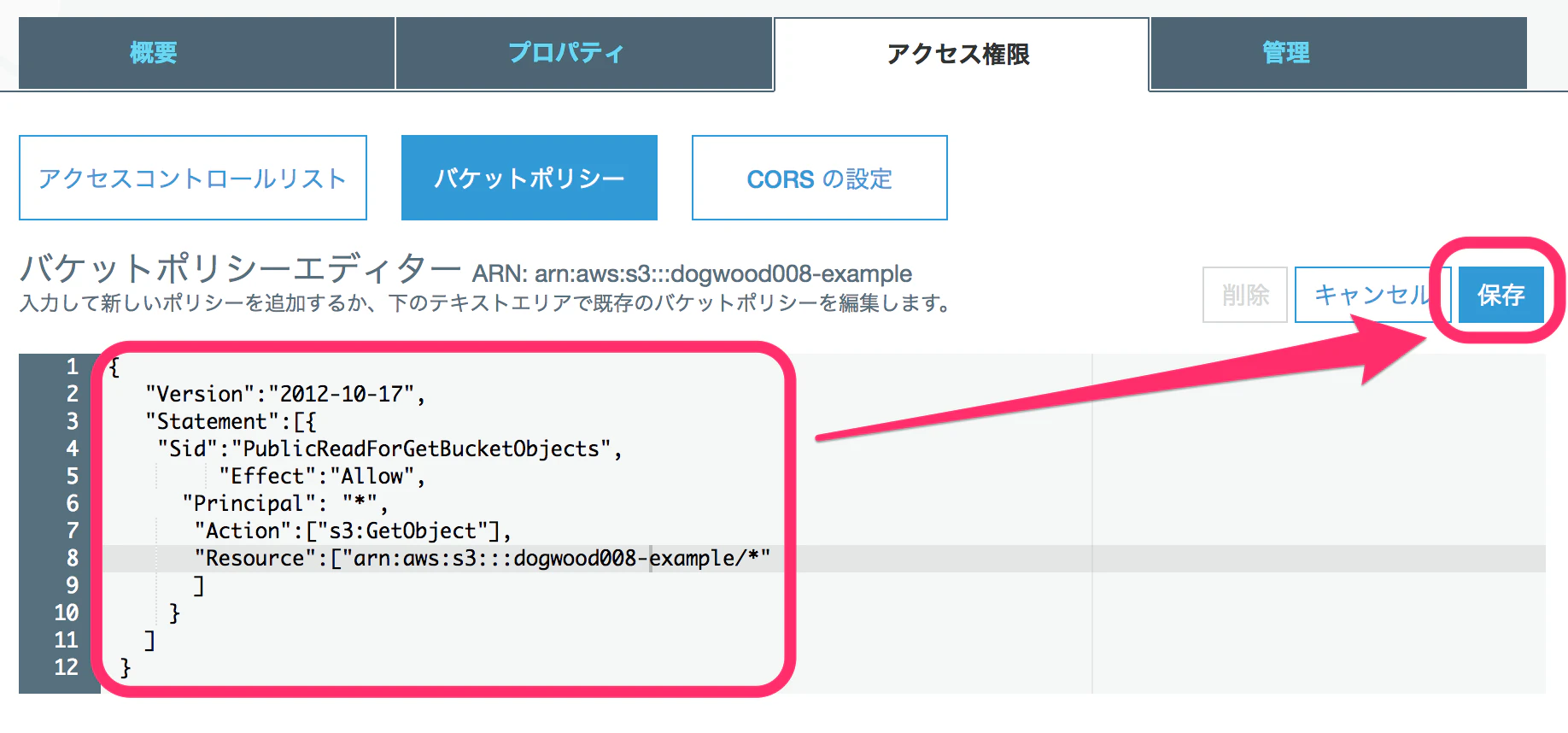This screenshot has height=733, width=1568.
Task: Click the "Action":["s3:GetObject"] line
Action: pyautogui.click(x=353, y=531)
